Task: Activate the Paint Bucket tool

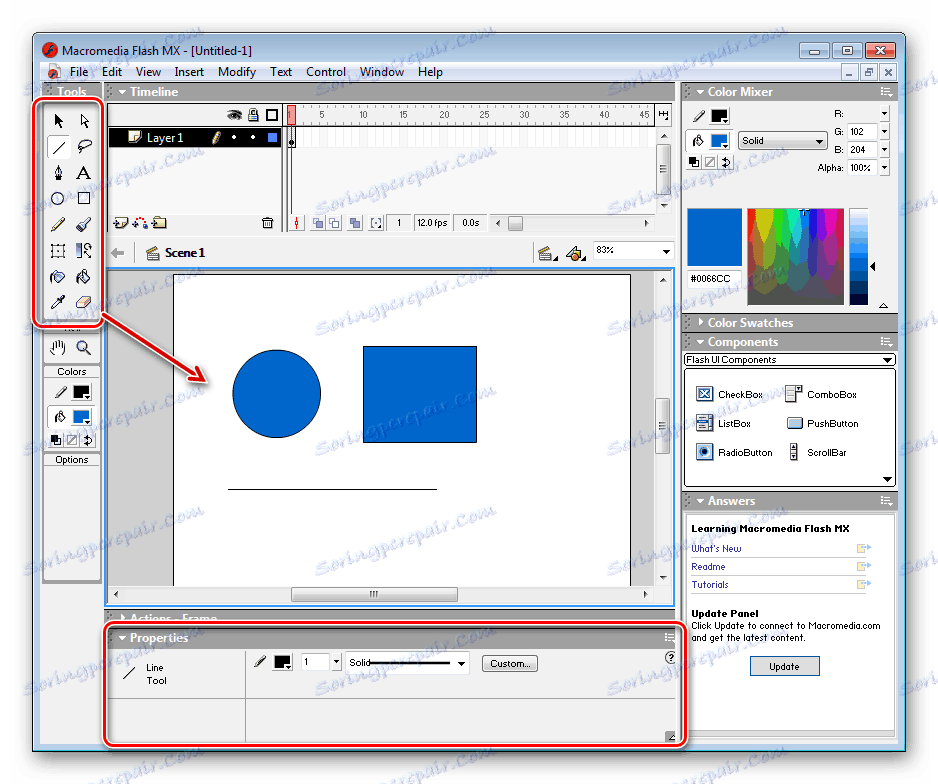Action: tap(84, 277)
